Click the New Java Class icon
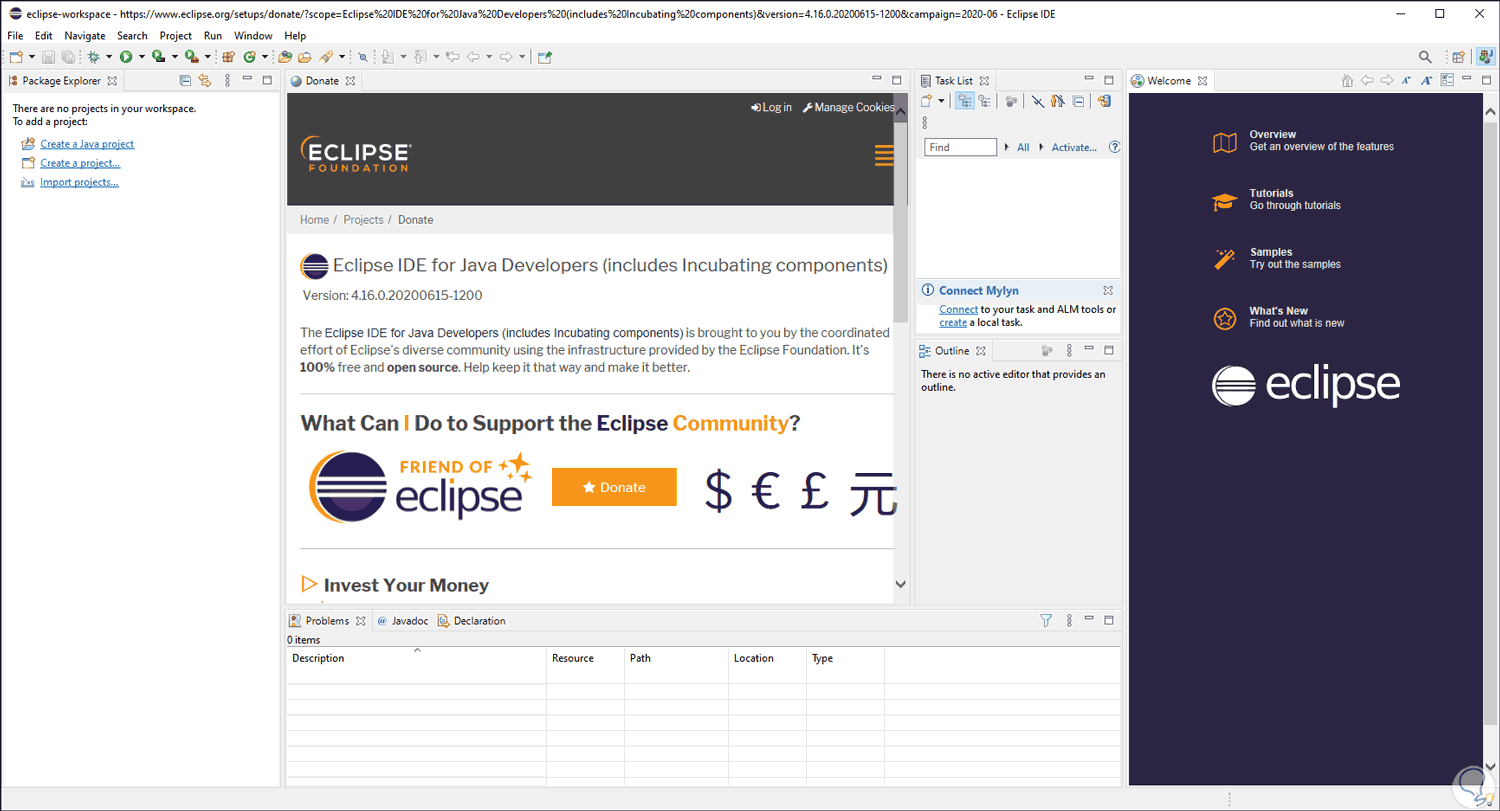The image size is (1500, 811). coord(249,57)
